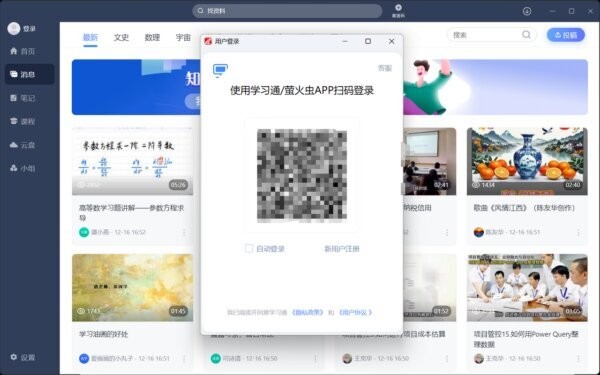Click the title 高等数学习题讲解——参数方程求导
The height and width of the screenshot is (375, 600).
pyautogui.click(x=132, y=213)
